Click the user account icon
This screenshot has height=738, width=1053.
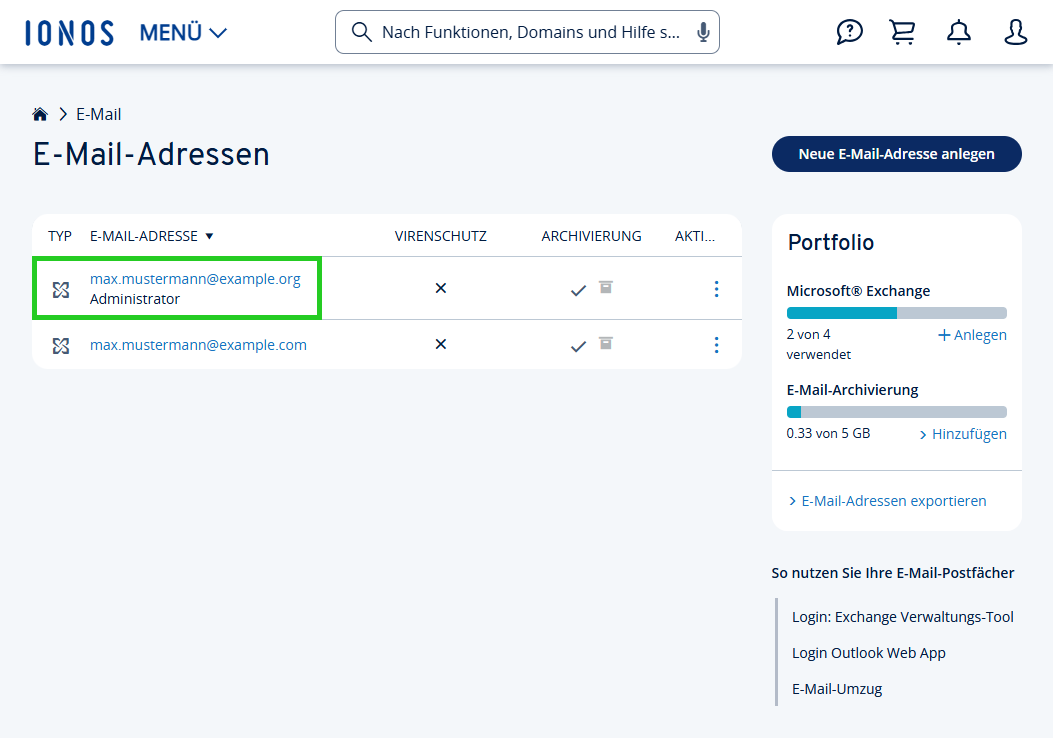[1015, 32]
